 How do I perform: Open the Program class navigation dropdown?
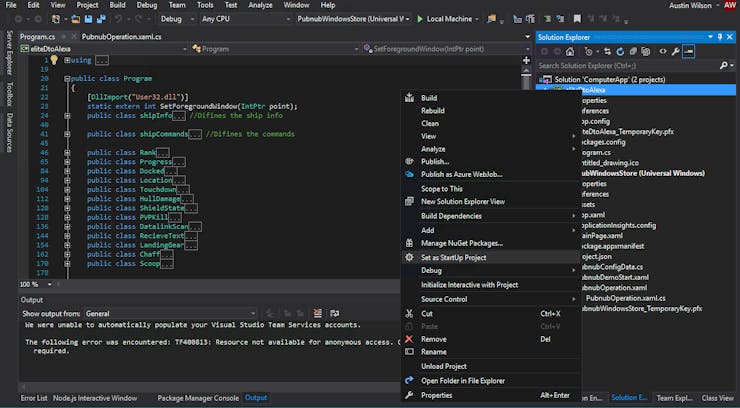(275, 49)
